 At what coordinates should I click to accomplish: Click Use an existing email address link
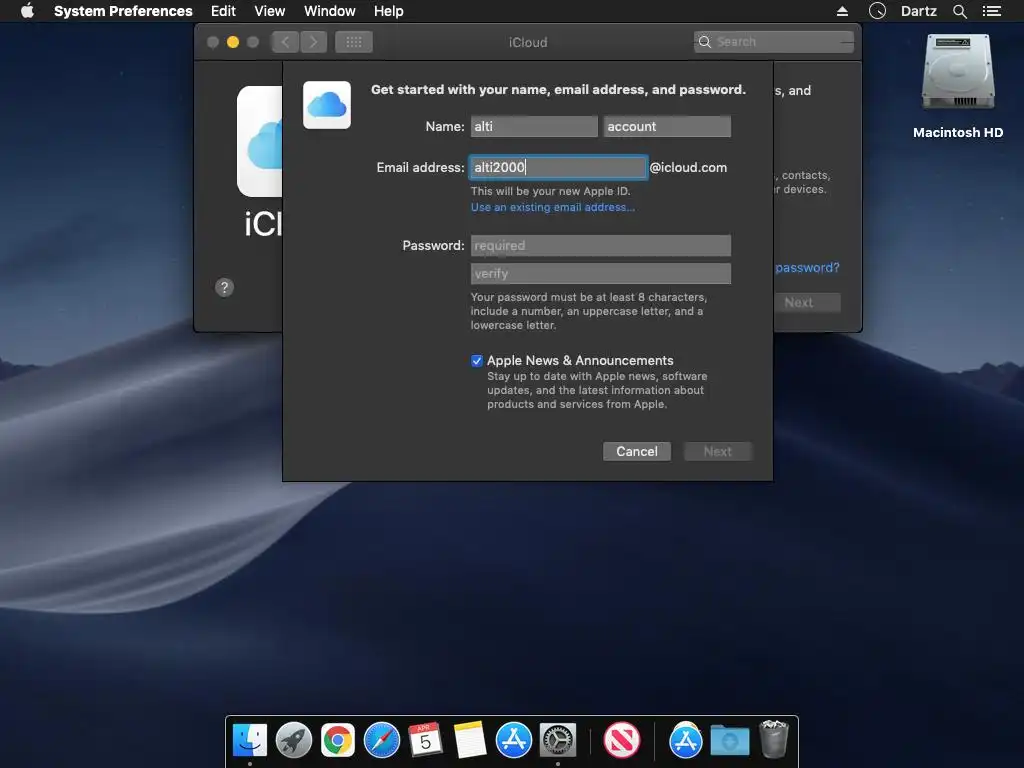click(x=552, y=207)
